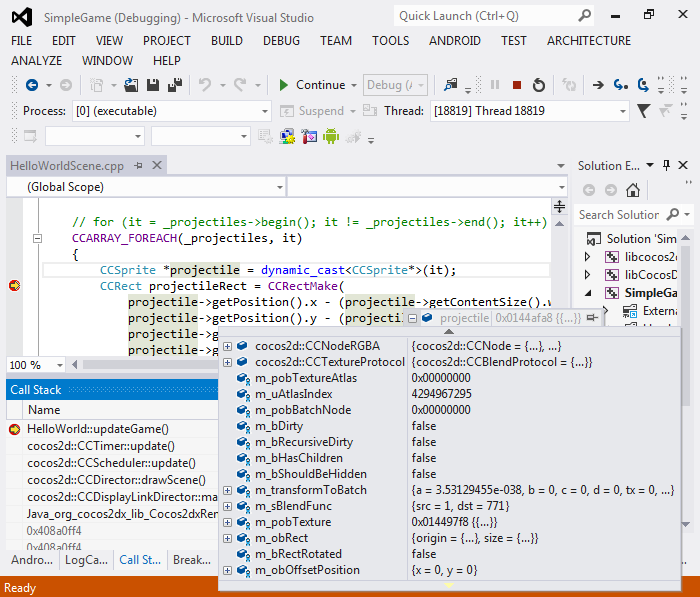
Task: Expand the m_pobTexture member
Action: click(228, 522)
